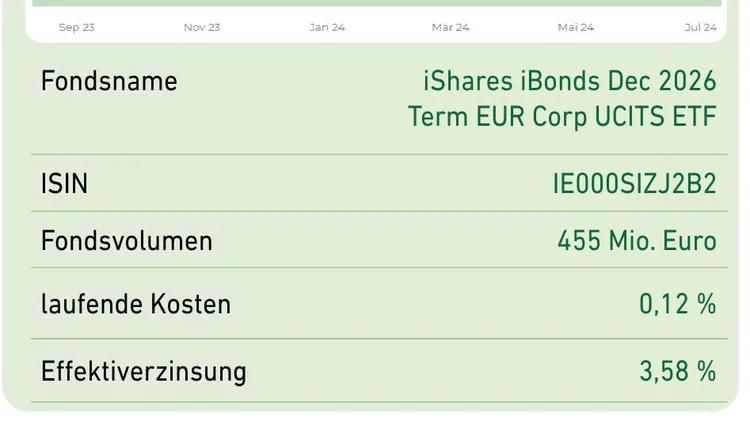Click the Fondsvolumen label
The width and height of the screenshot is (750, 421).
point(126,241)
